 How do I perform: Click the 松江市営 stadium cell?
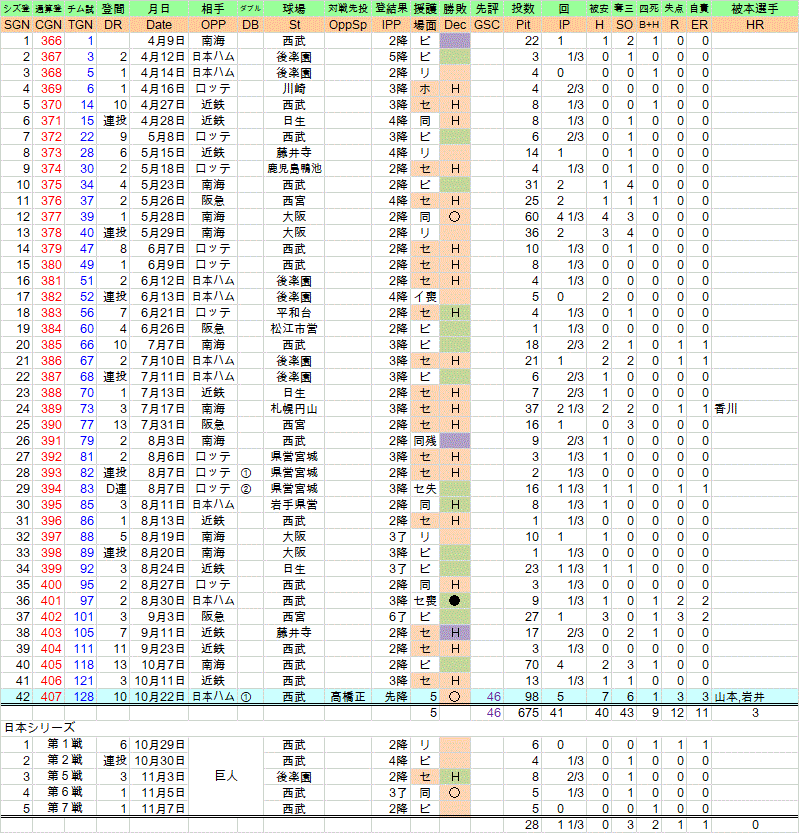click(294, 329)
